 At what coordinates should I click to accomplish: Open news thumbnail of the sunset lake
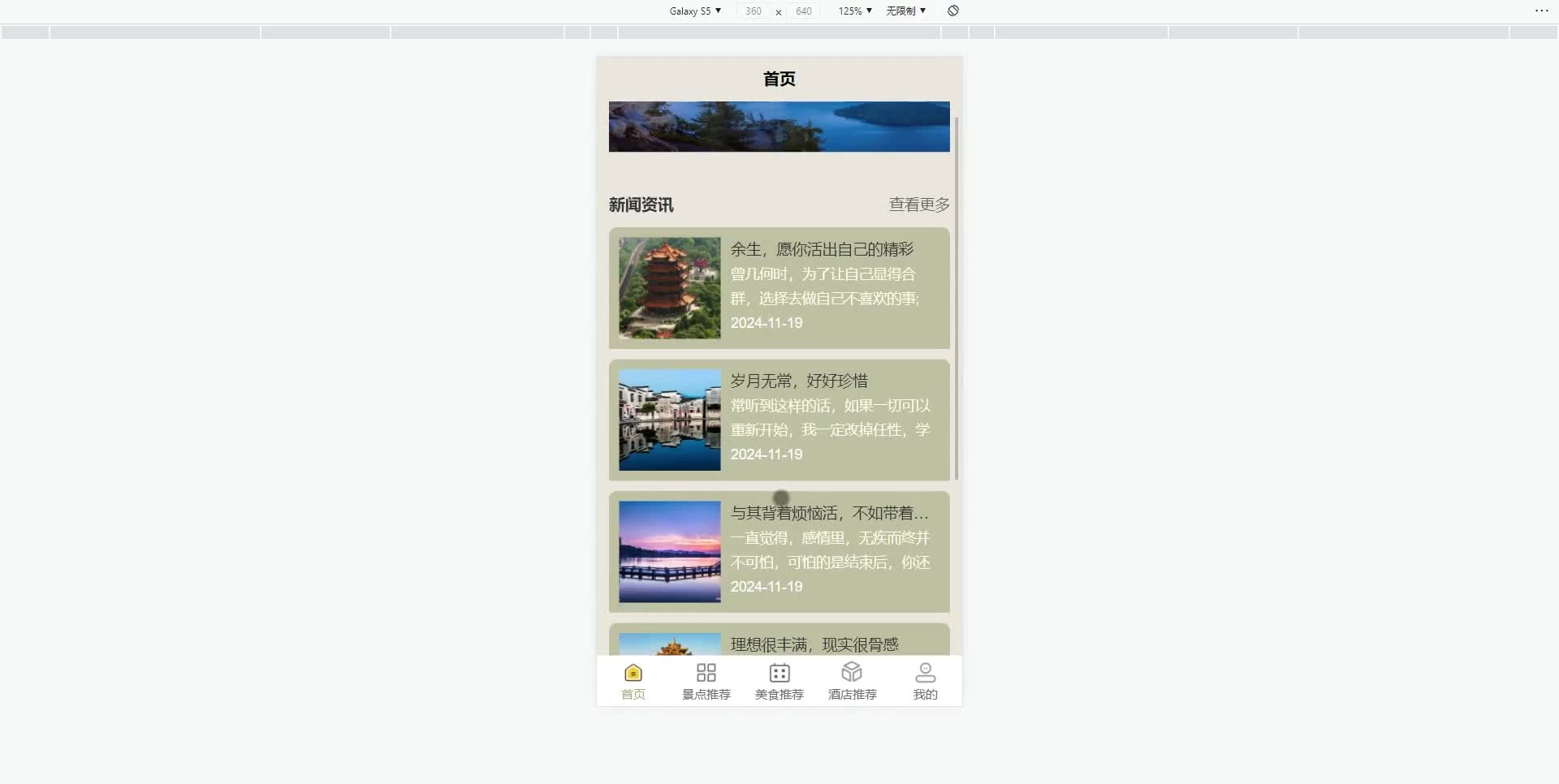[x=670, y=552]
